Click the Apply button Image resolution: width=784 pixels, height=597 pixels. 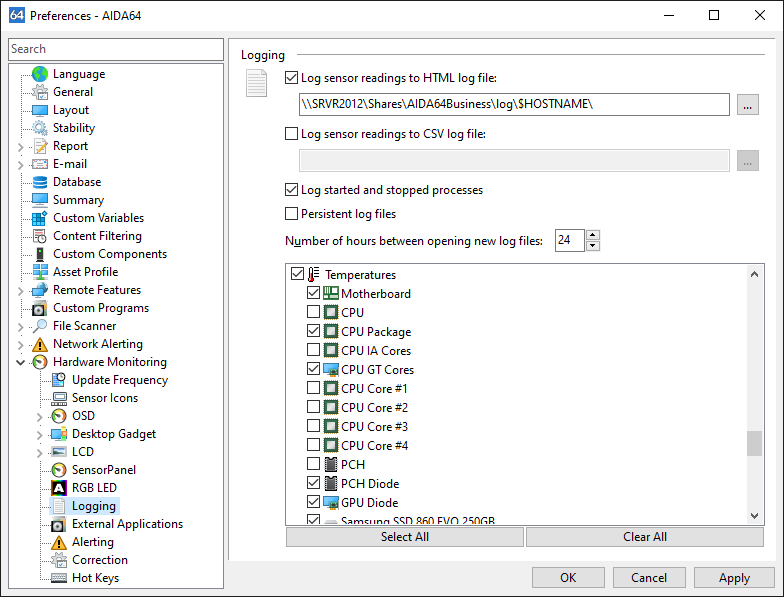734,578
